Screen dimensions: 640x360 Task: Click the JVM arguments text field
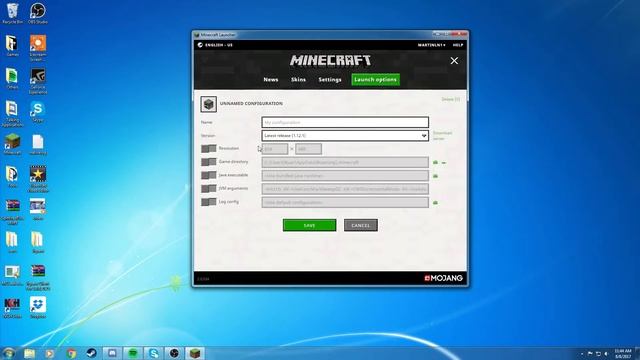tap(345, 189)
